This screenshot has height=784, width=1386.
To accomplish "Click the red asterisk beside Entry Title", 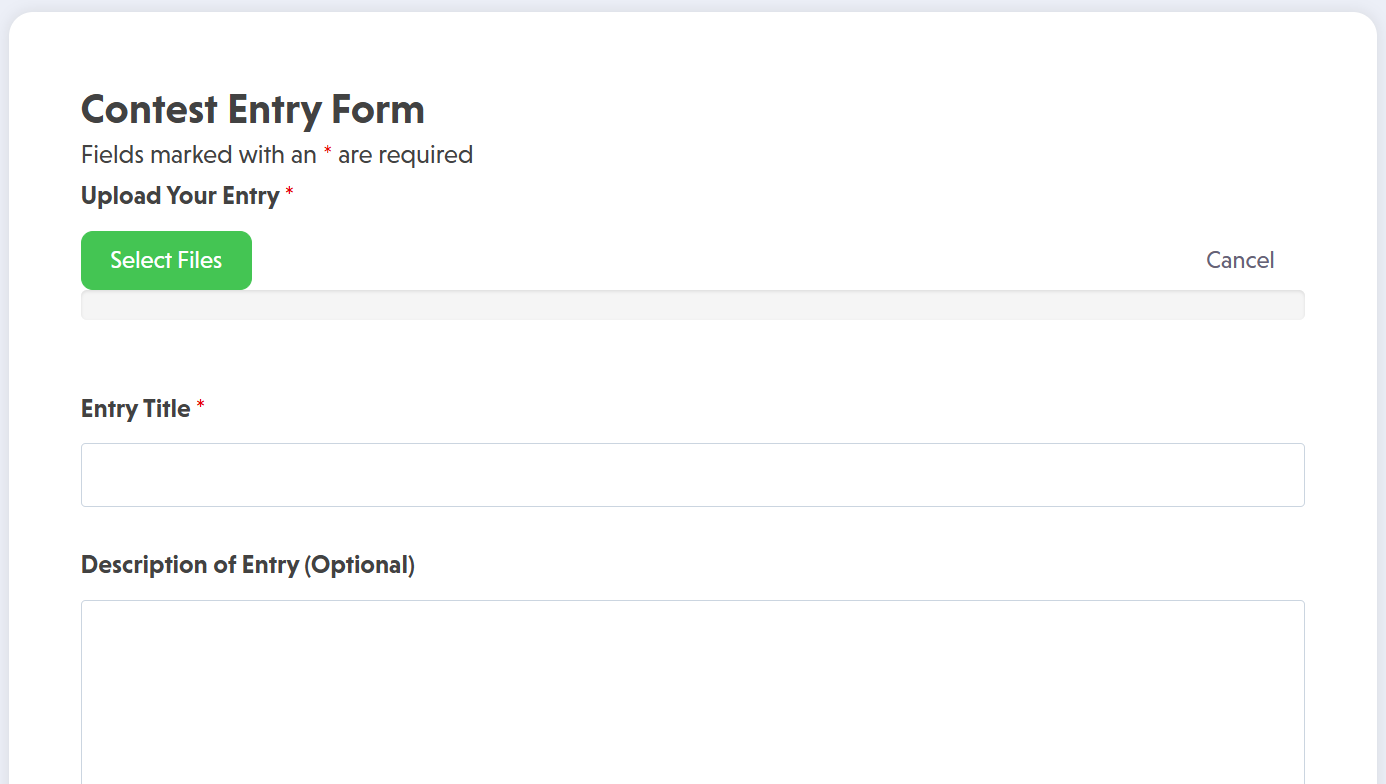I will click(x=200, y=406).
